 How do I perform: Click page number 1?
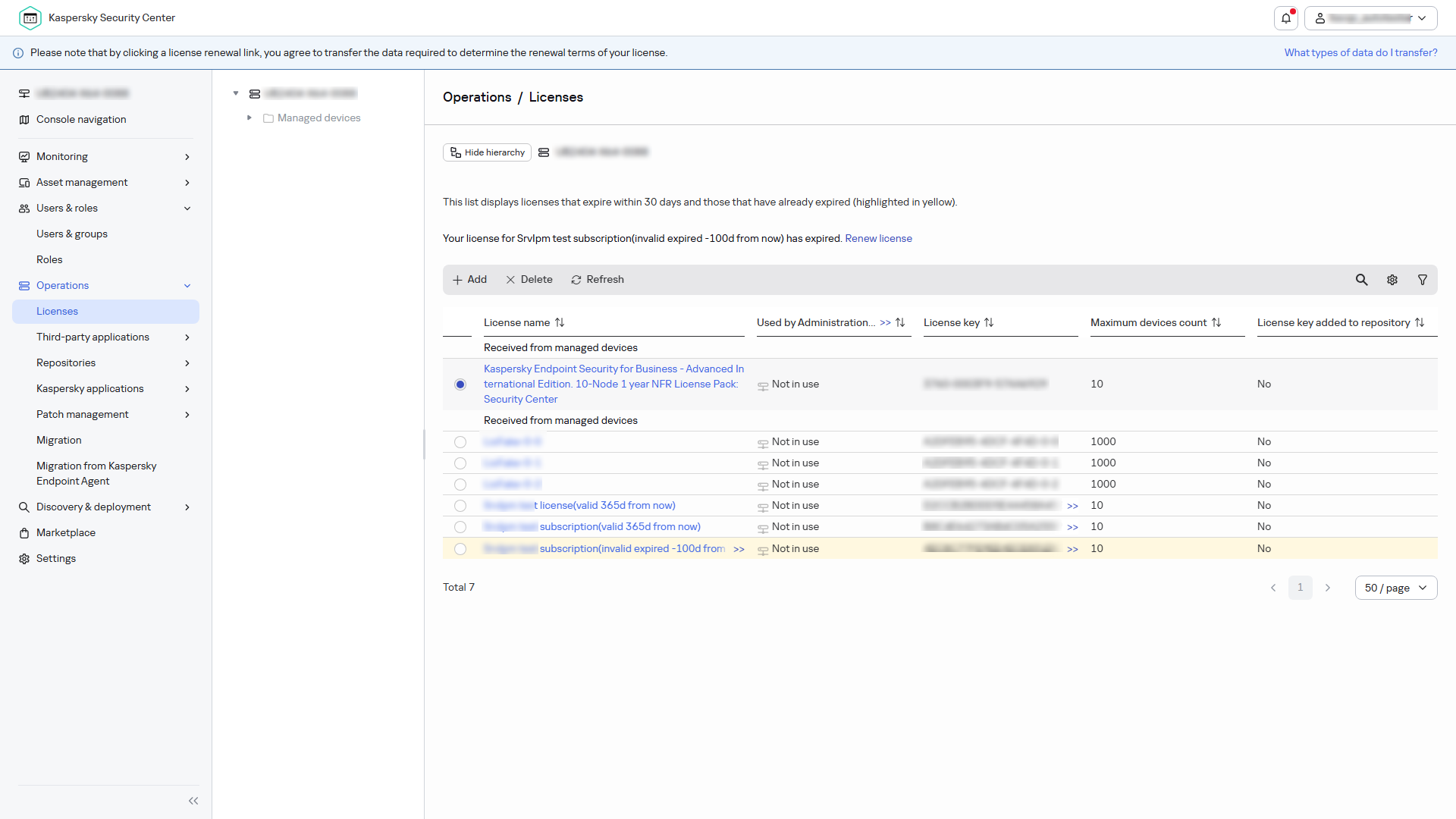[1301, 588]
